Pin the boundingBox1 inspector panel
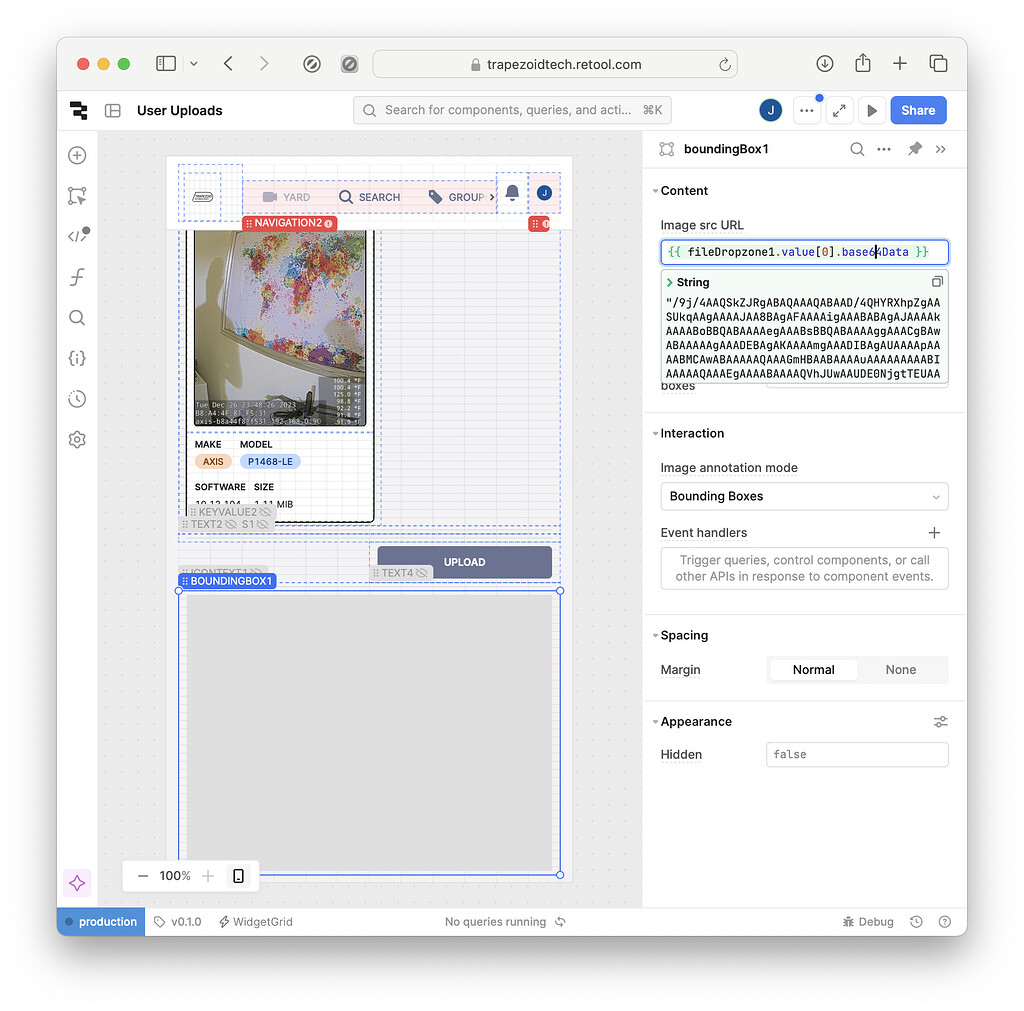This screenshot has height=1011, width=1024. (917, 148)
